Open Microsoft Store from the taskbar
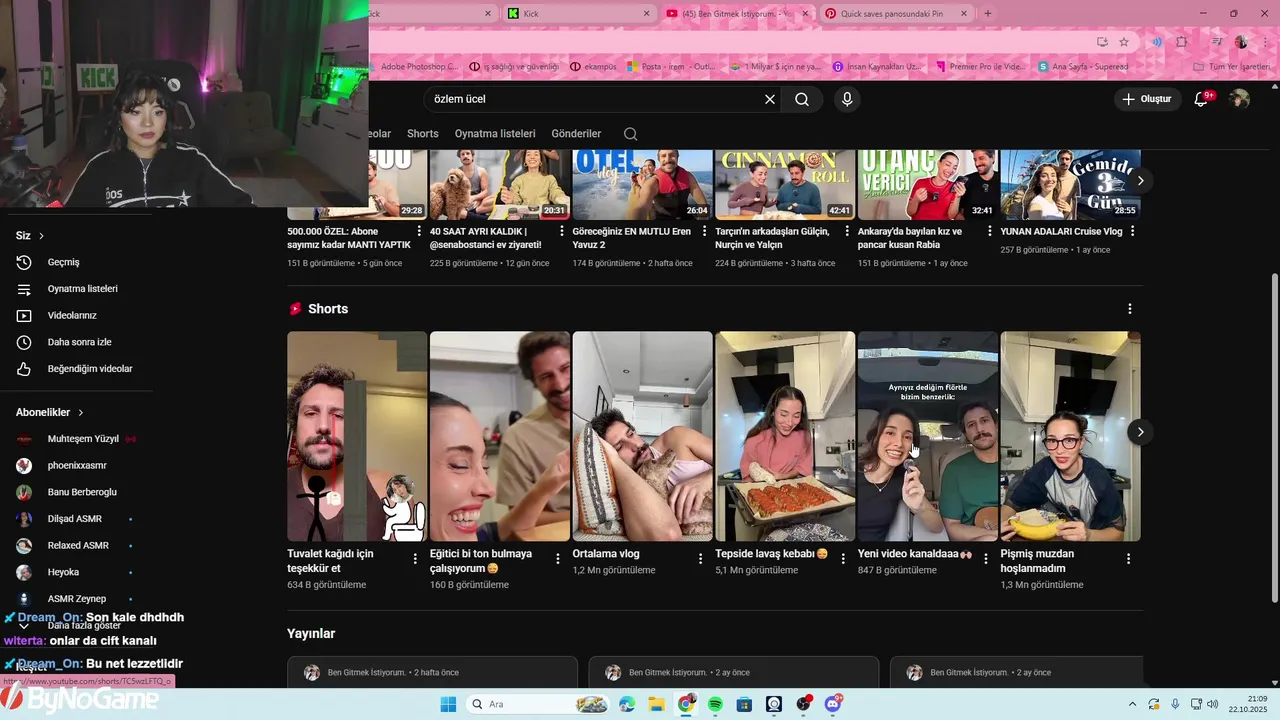Image resolution: width=1280 pixels, height=720 pixels. pos(744,704)
